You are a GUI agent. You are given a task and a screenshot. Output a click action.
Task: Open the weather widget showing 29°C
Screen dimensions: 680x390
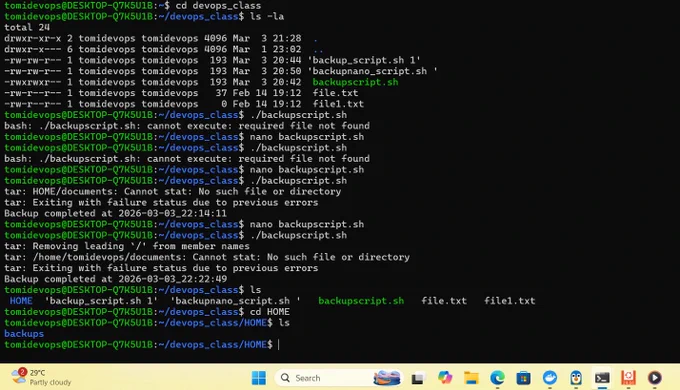[41, 377]
